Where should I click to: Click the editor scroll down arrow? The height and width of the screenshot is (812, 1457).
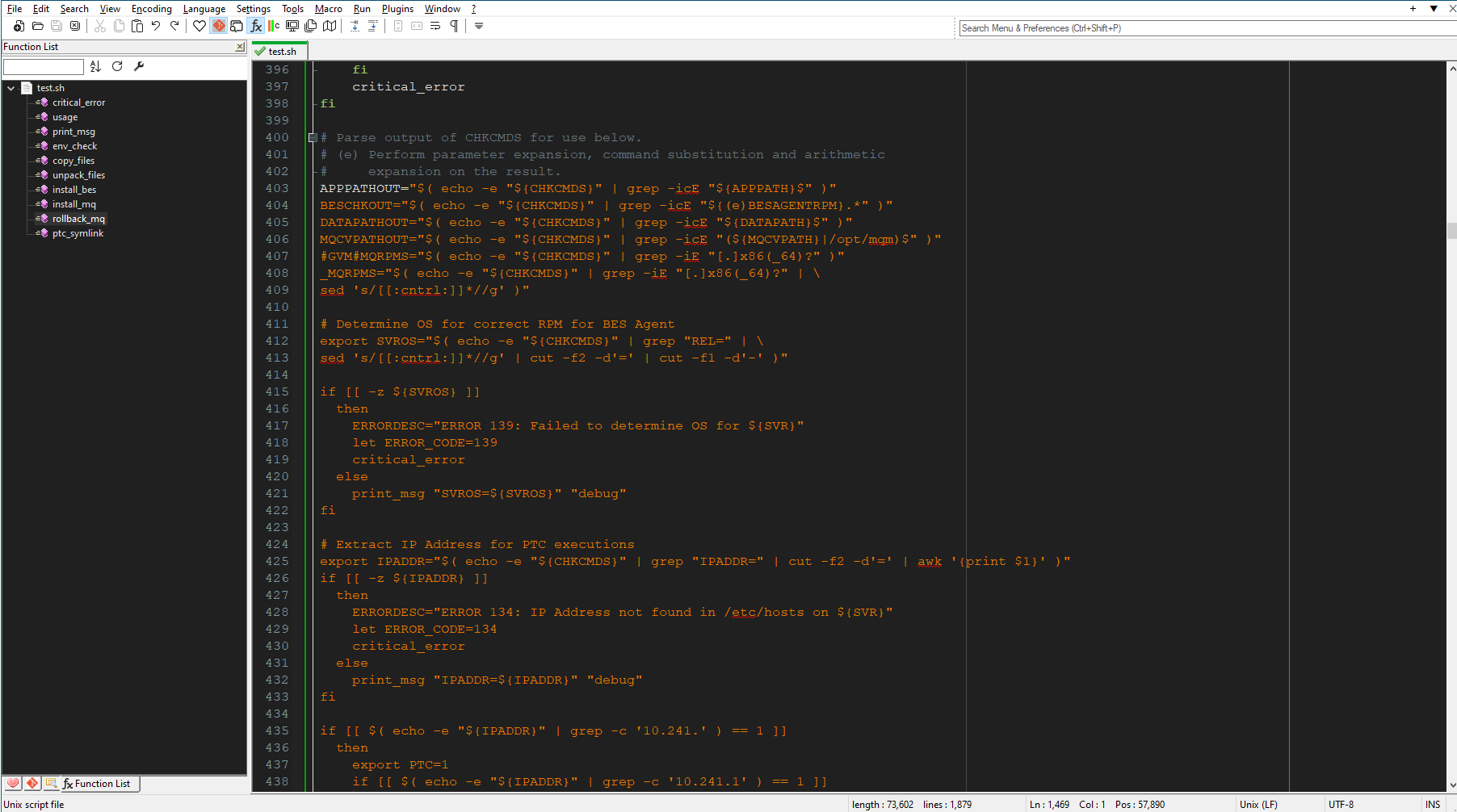click(1451, 785)
